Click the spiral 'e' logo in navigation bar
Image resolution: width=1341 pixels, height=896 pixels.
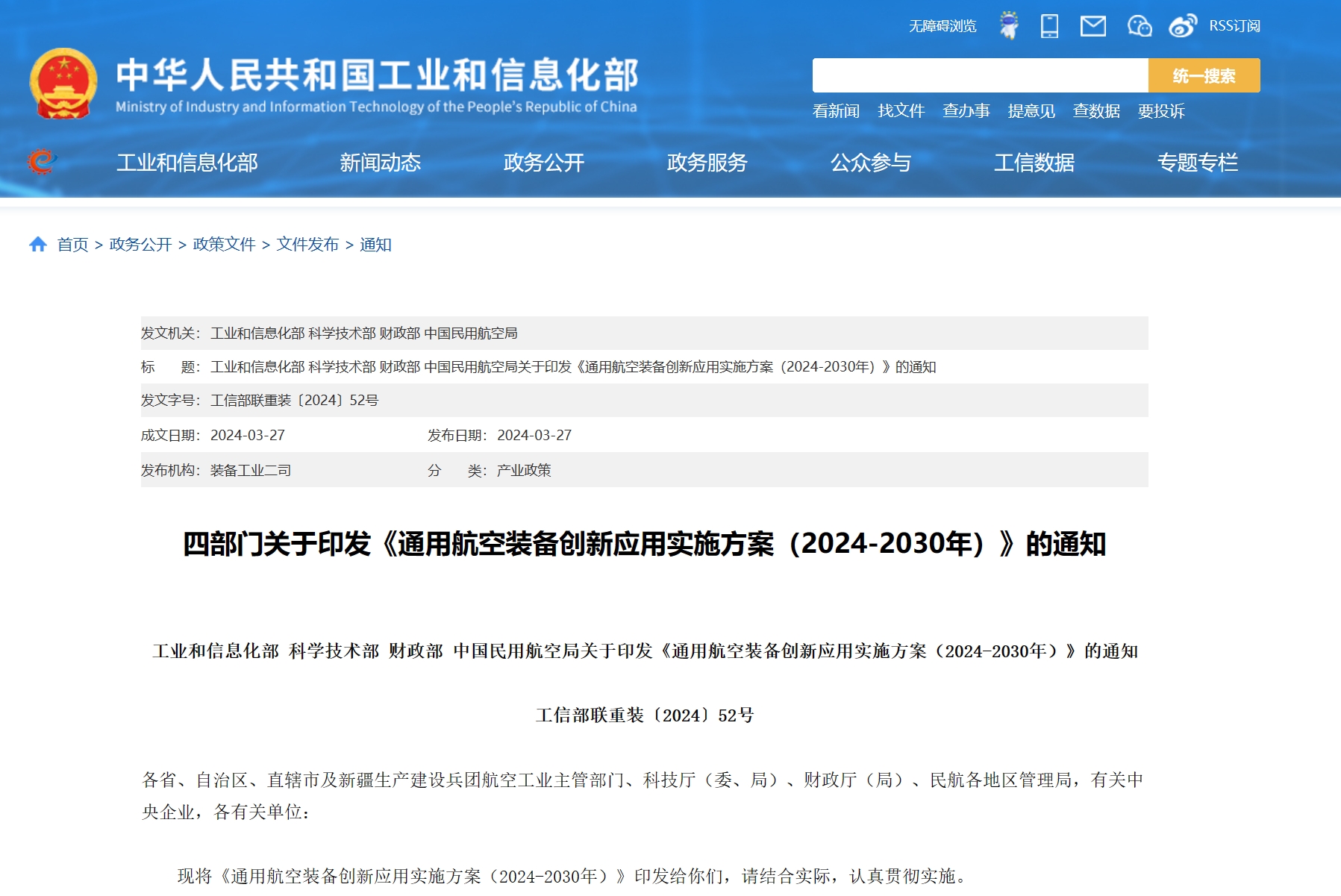pyautogui.click(x=43, y=161)
